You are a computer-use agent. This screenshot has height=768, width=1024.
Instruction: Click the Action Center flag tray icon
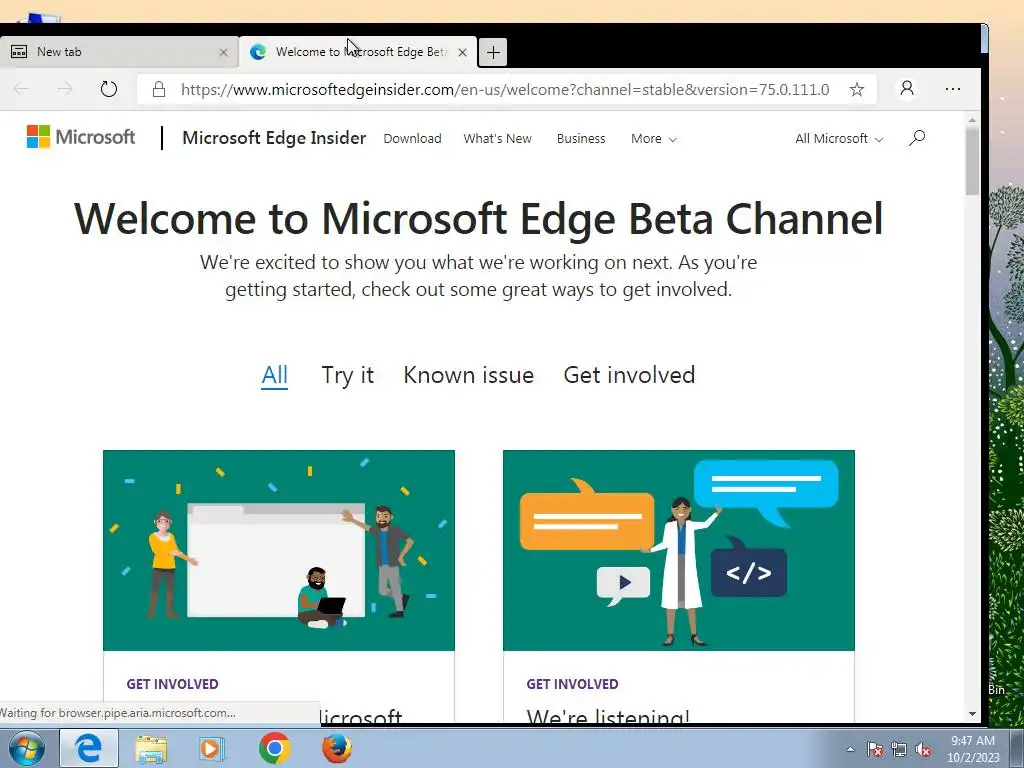click(x=874, y=750)
